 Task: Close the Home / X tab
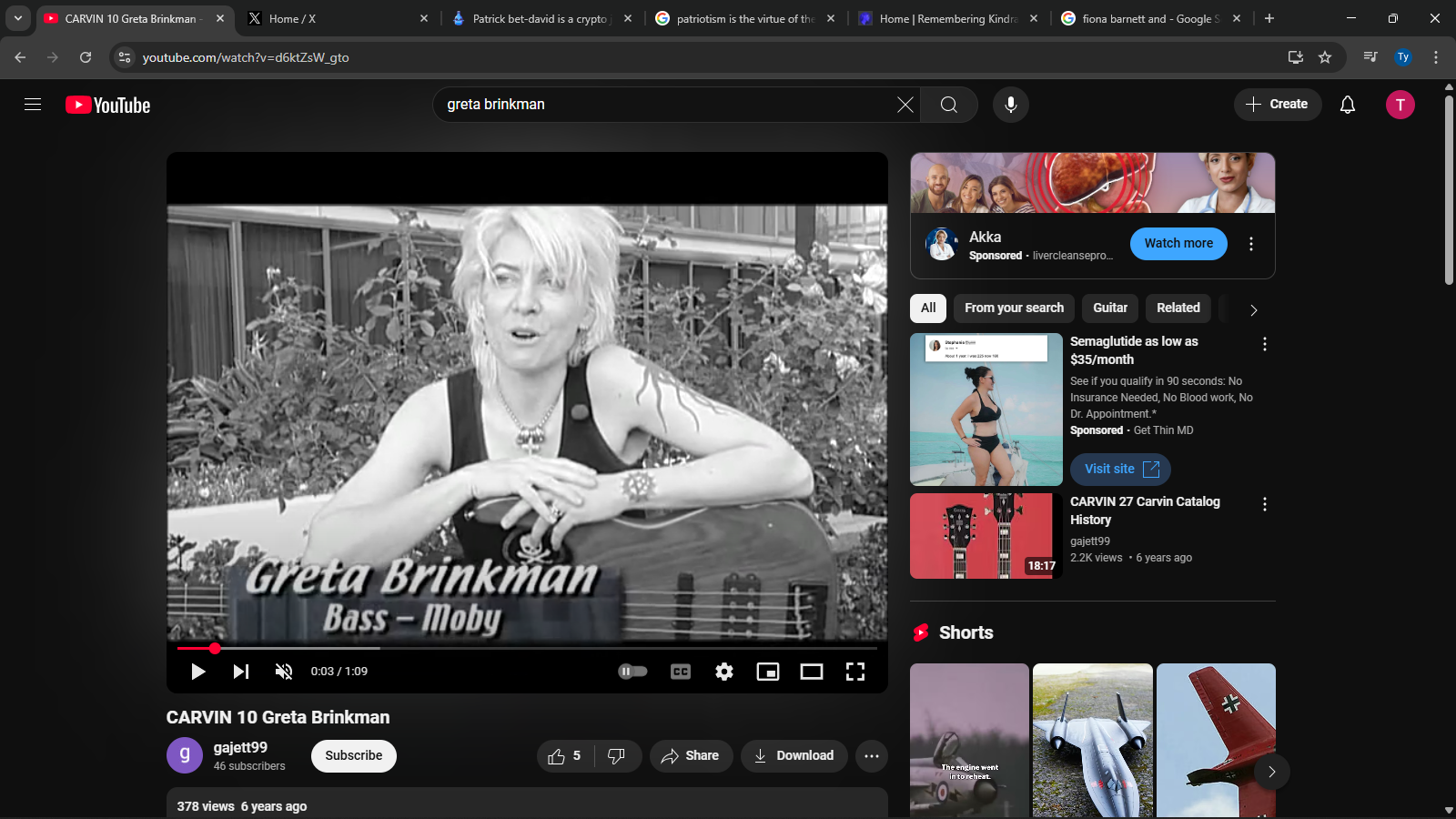(424, 18)
